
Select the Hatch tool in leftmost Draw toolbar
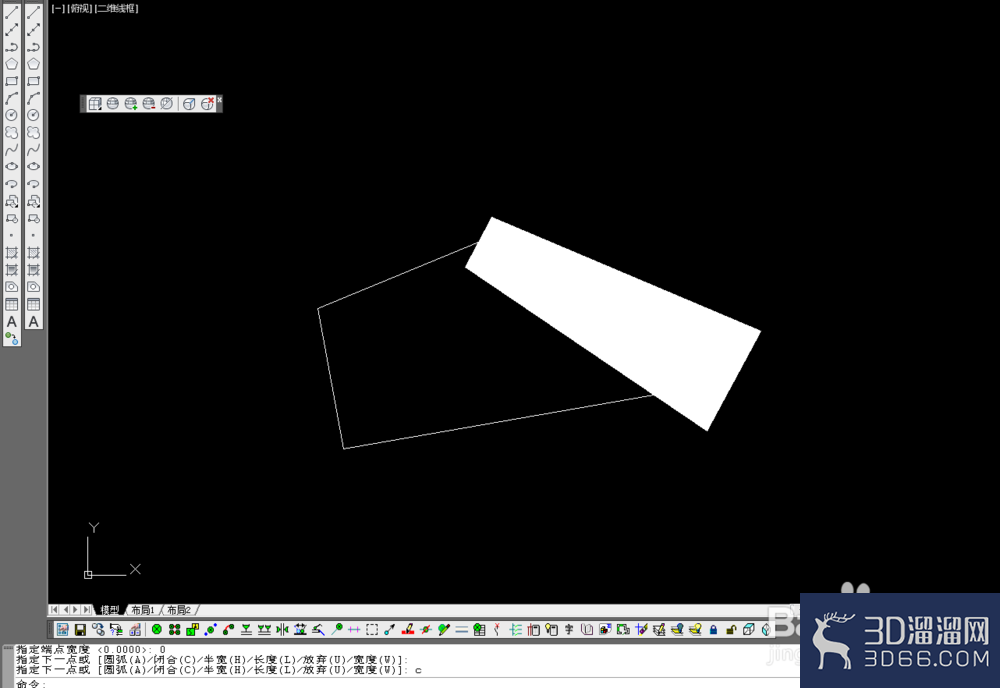(x=11, y=253)
